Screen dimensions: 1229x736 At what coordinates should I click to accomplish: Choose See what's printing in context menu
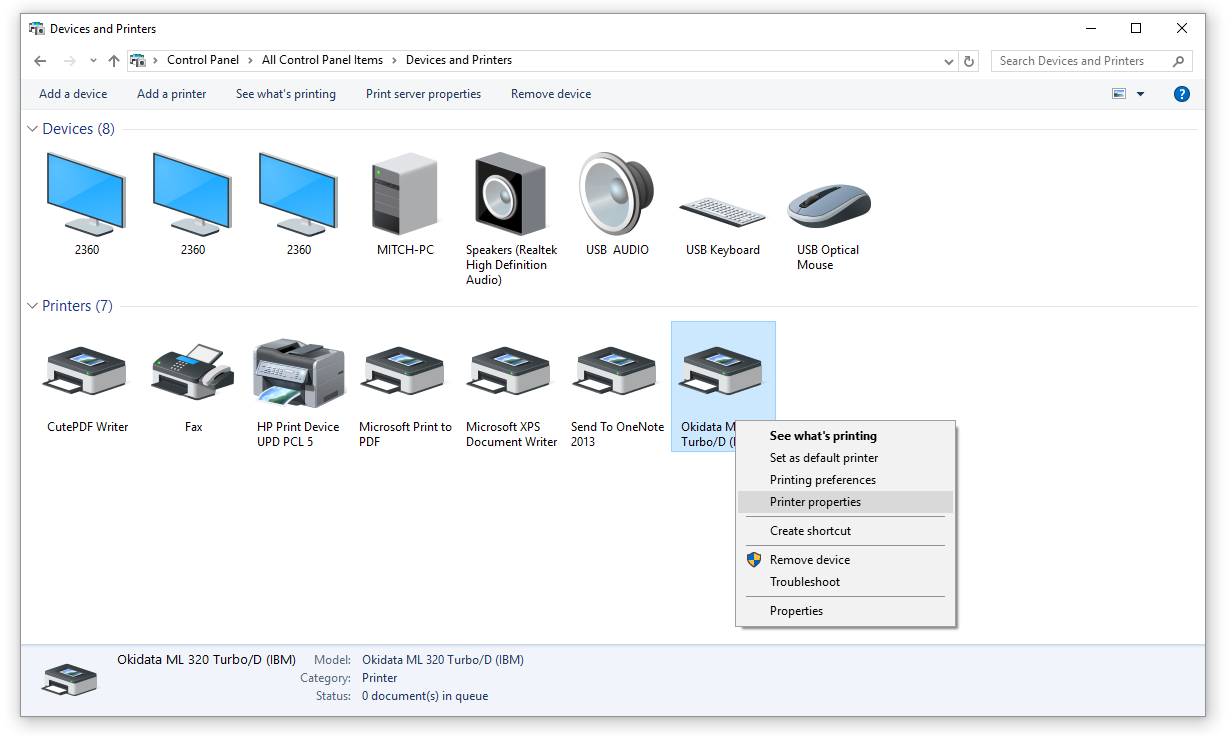tap(845, 436)
